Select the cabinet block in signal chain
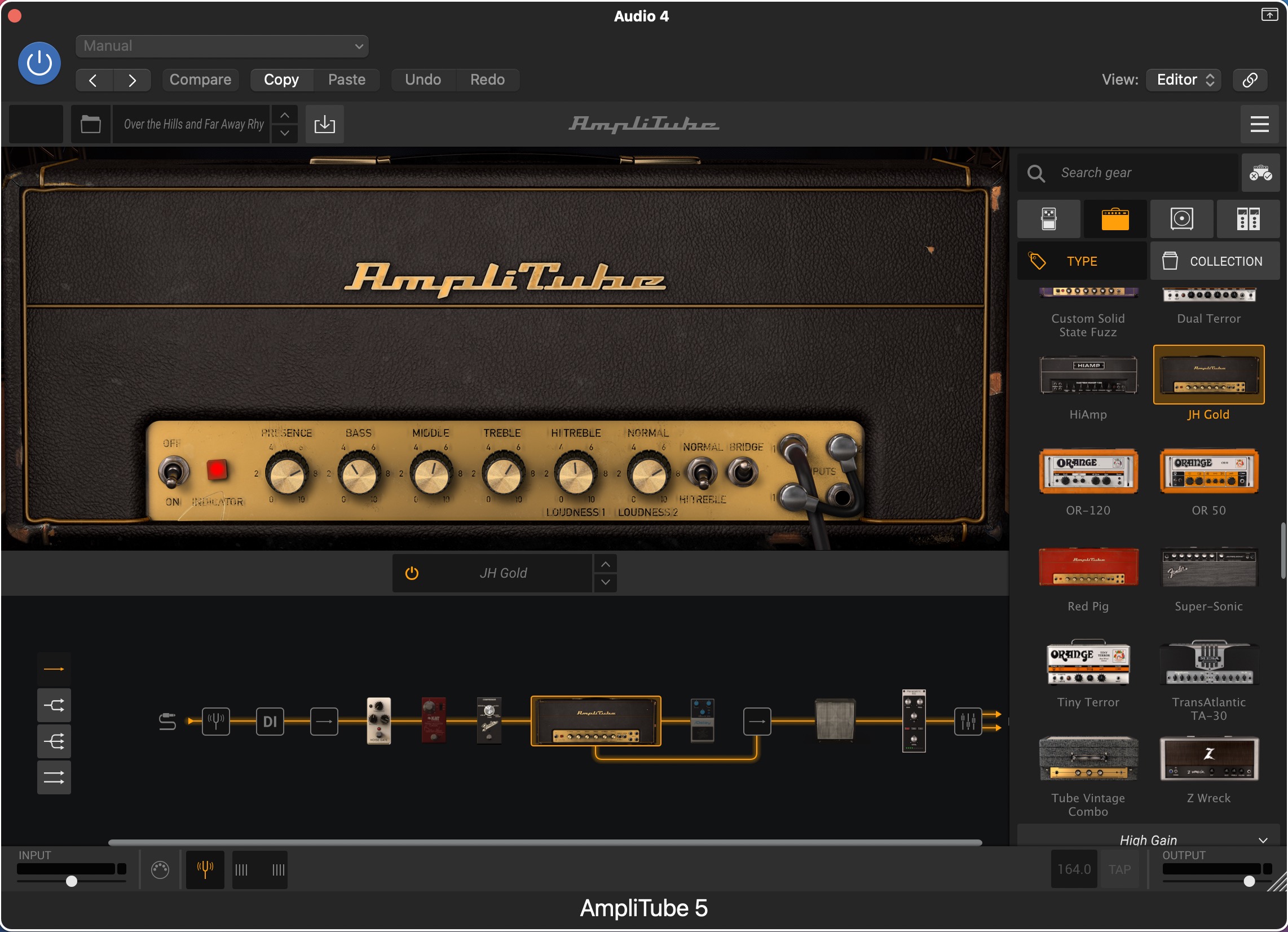This screenshot has width=1288, height=932. pyautogui.click(x=835, y=720)
